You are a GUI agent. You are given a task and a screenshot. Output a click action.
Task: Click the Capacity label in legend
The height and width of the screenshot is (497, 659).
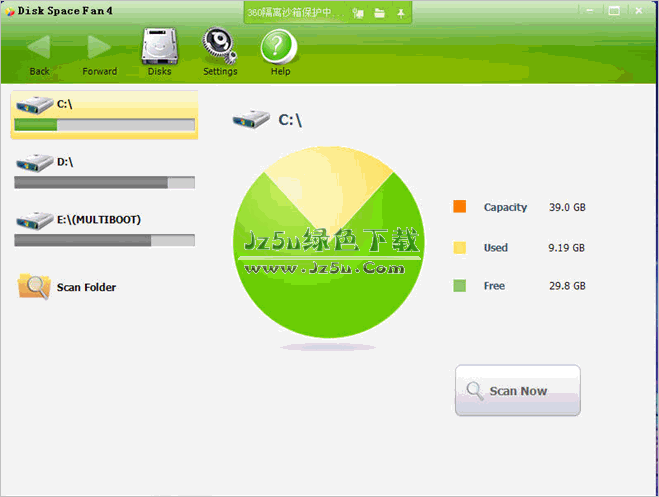505,208
